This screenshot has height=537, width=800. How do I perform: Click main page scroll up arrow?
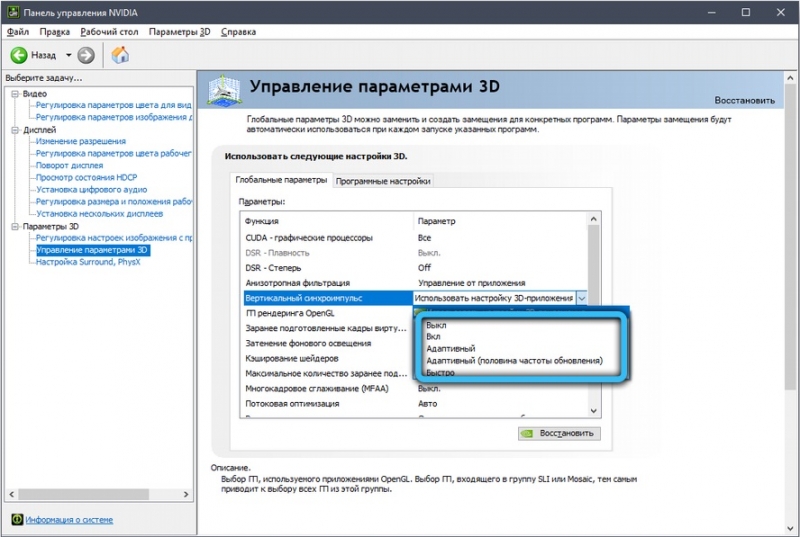(x=790, y=78)
